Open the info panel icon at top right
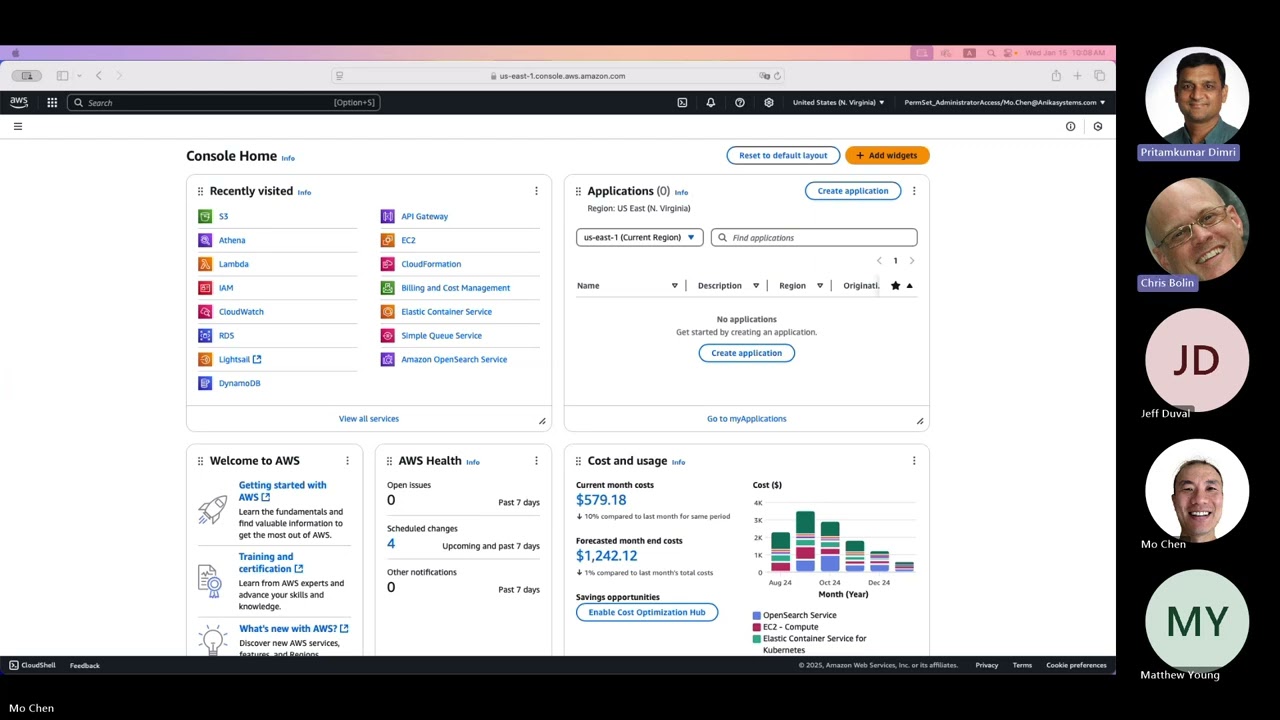The image size is (1280, 720). point(1070,126)
